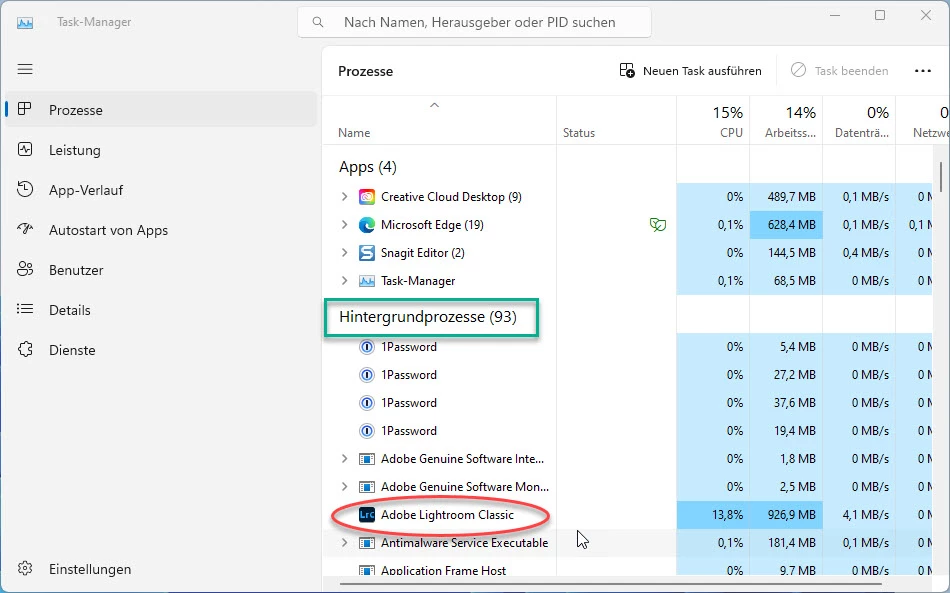This screenshot has height=593, width=950.
Task: Click the 926,9 MB memory cell
Action: click(x=786, y=514)
